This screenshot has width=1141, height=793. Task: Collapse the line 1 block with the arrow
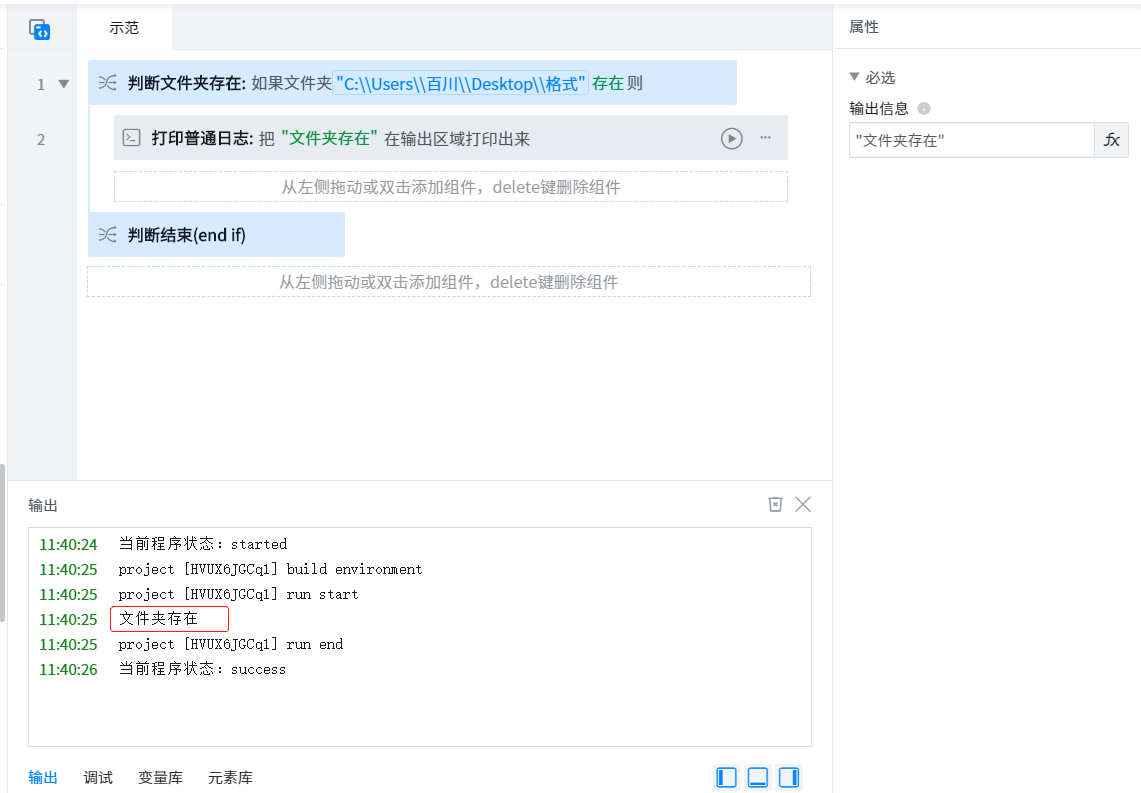[x=64, y=84]
